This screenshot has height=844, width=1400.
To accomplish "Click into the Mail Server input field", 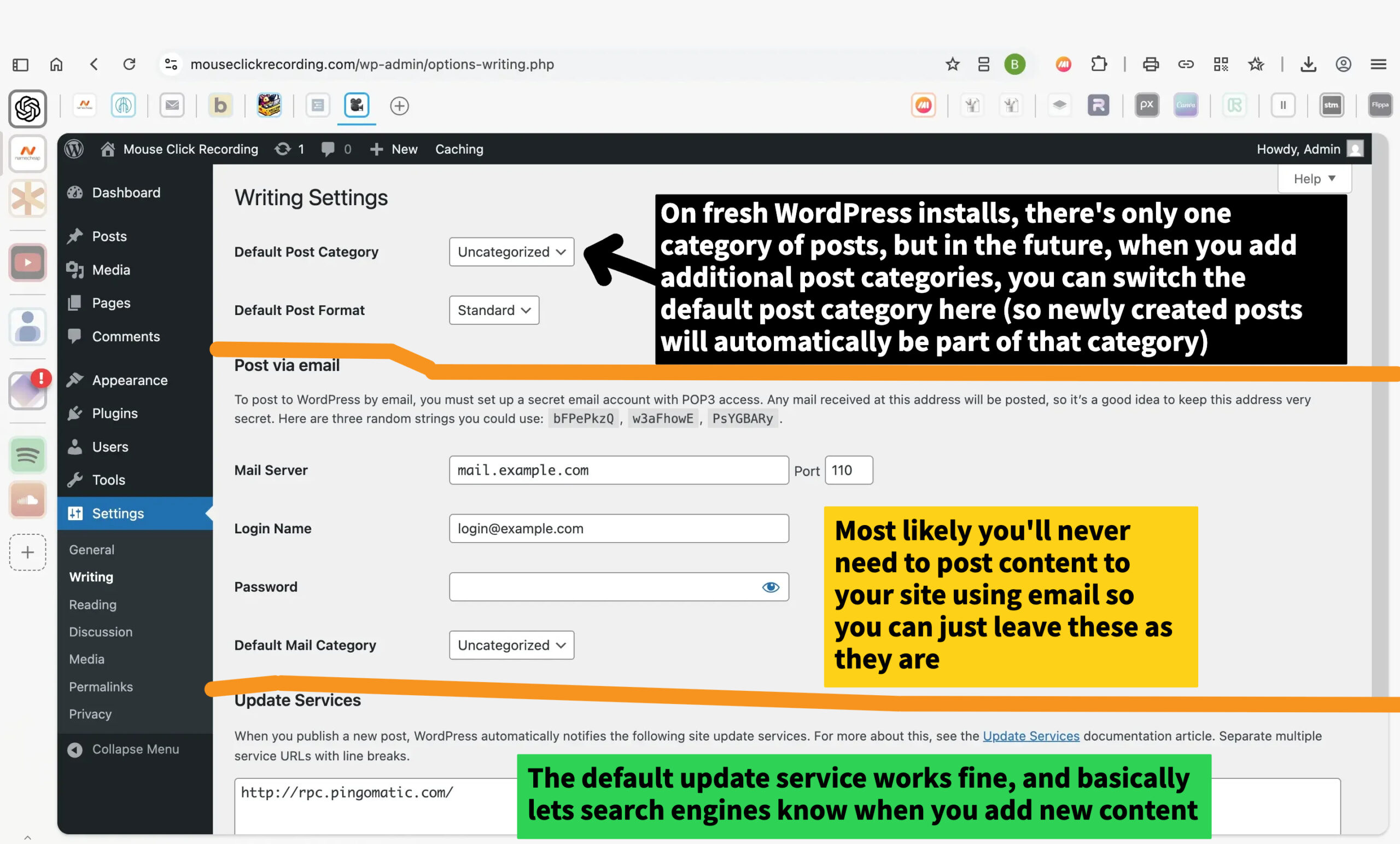I will coord(618,470).
